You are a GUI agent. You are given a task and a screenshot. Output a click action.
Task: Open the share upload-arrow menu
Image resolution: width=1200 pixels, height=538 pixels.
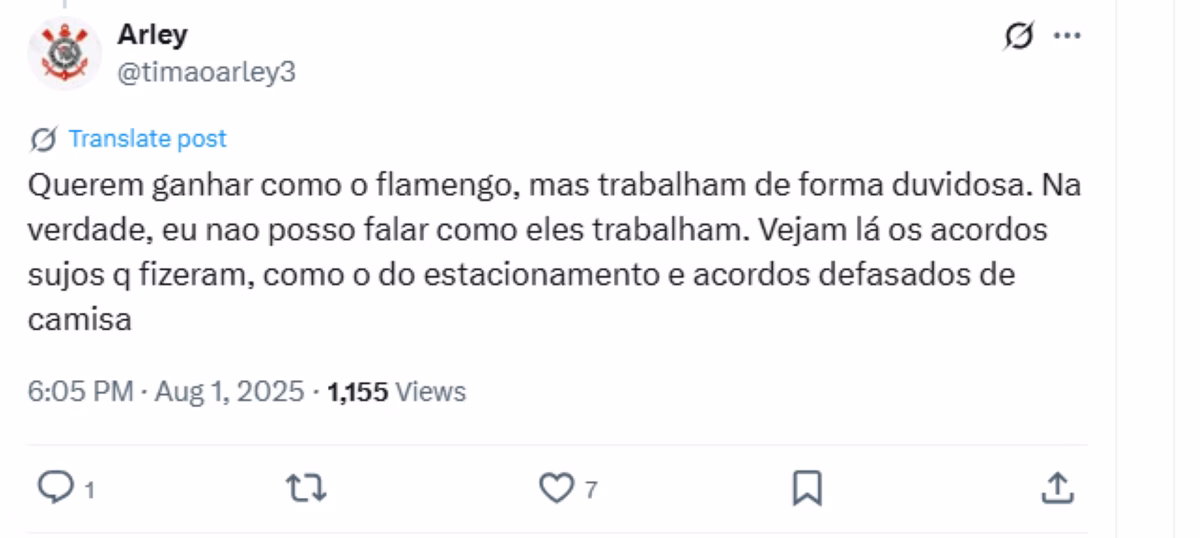[1058, 487]
